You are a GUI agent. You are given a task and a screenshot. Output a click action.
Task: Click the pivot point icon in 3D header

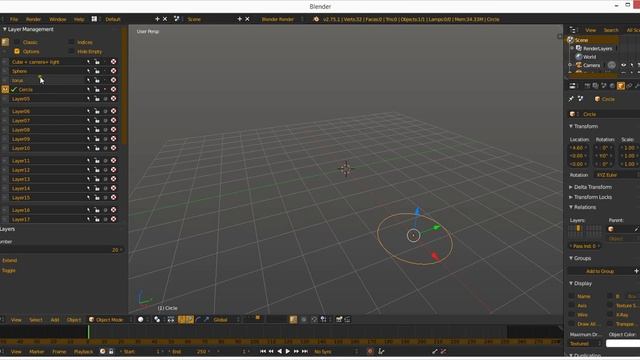[157, 320]
